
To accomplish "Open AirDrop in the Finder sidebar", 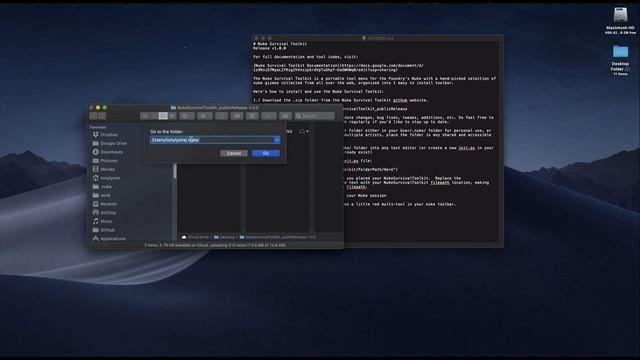I will [104, 213].
